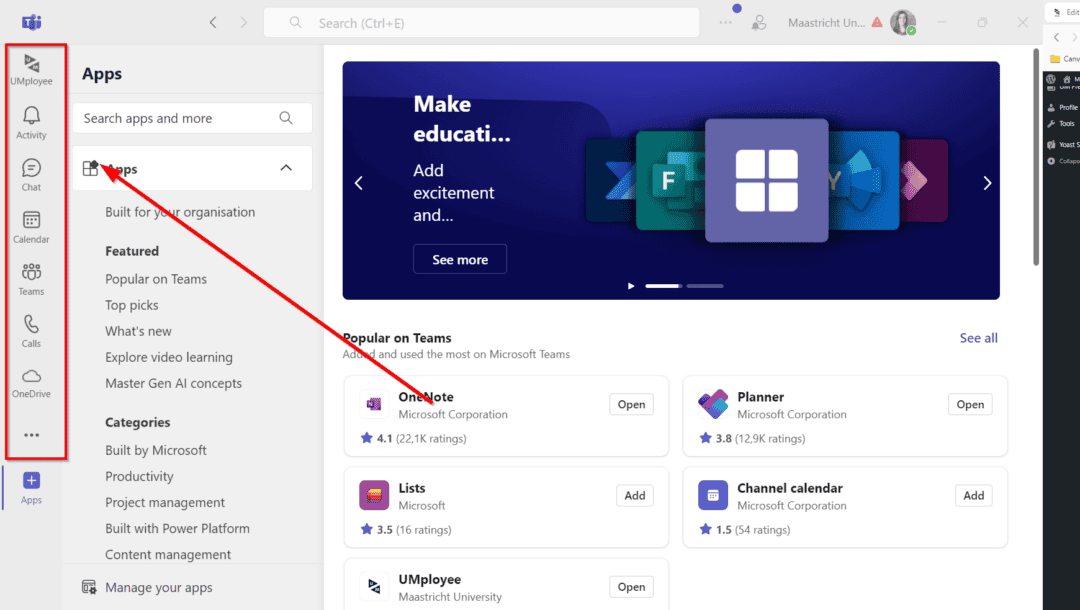Show more apps via sidebar ellipsis
The height and width of the screenshot is (610, 1080).
pos(31,435)
